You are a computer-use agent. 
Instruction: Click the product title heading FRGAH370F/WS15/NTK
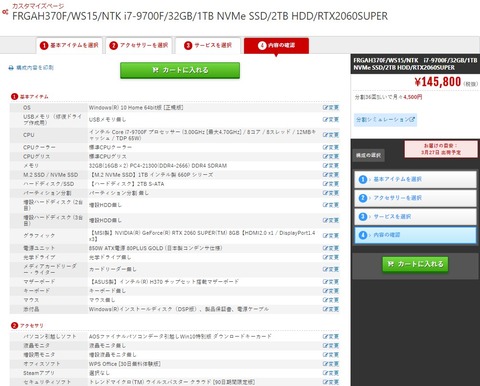coord(200,16)
